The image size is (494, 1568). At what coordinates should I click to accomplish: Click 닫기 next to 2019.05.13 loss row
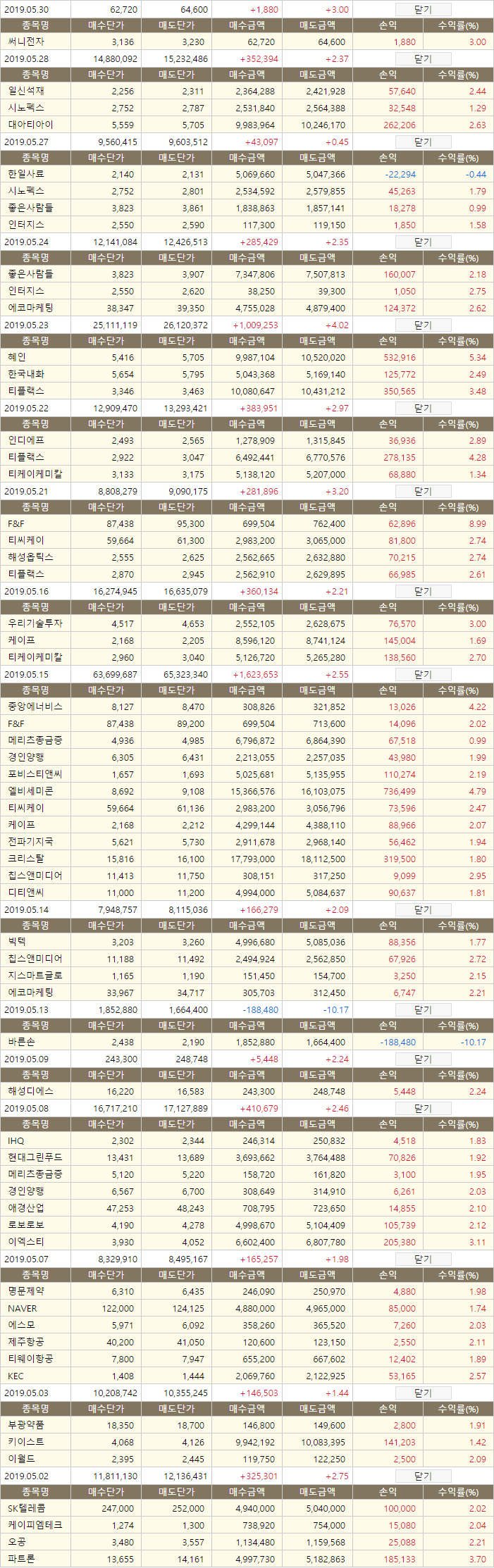click(423, 1010)
